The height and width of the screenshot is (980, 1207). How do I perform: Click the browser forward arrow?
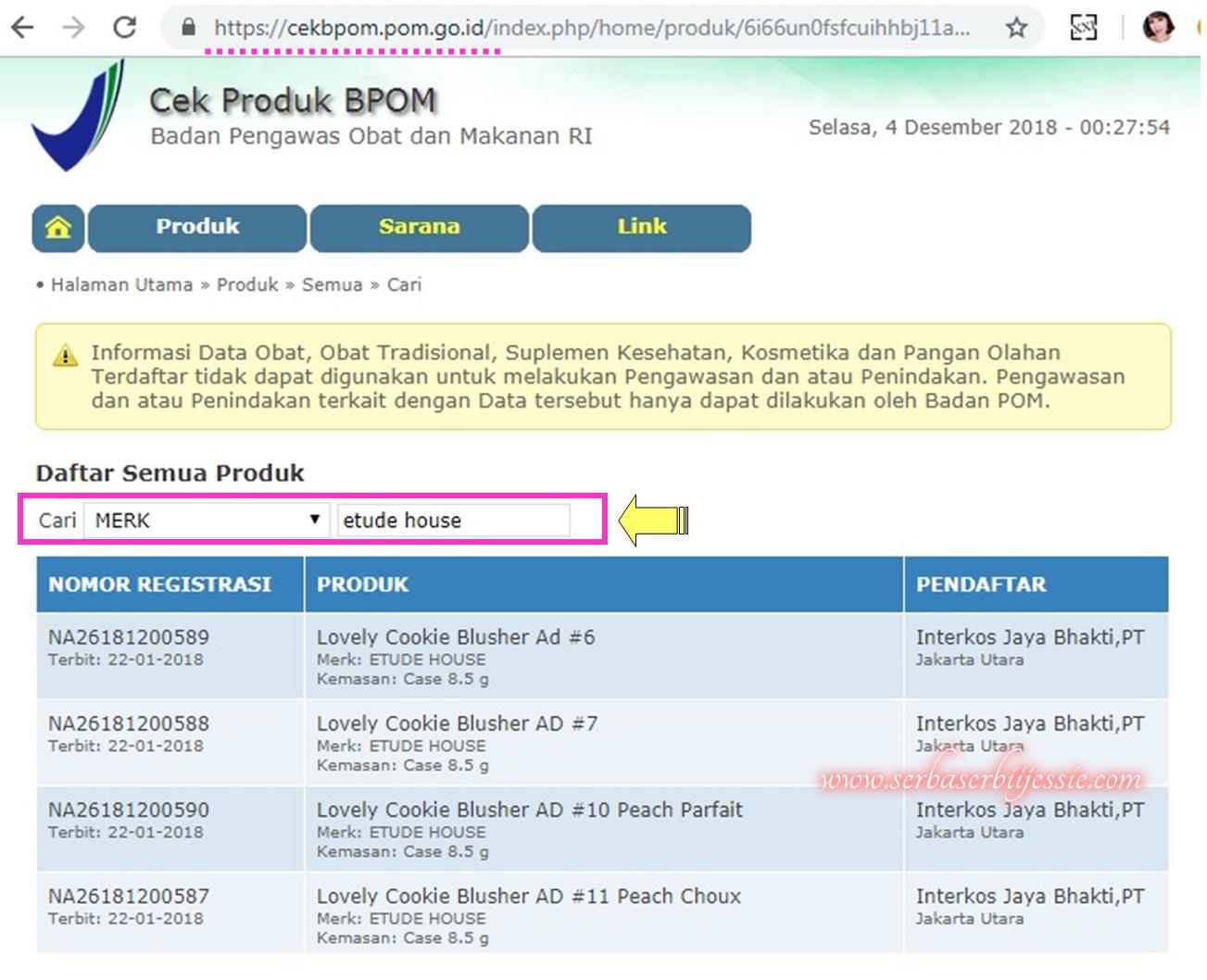pos(73,27)
